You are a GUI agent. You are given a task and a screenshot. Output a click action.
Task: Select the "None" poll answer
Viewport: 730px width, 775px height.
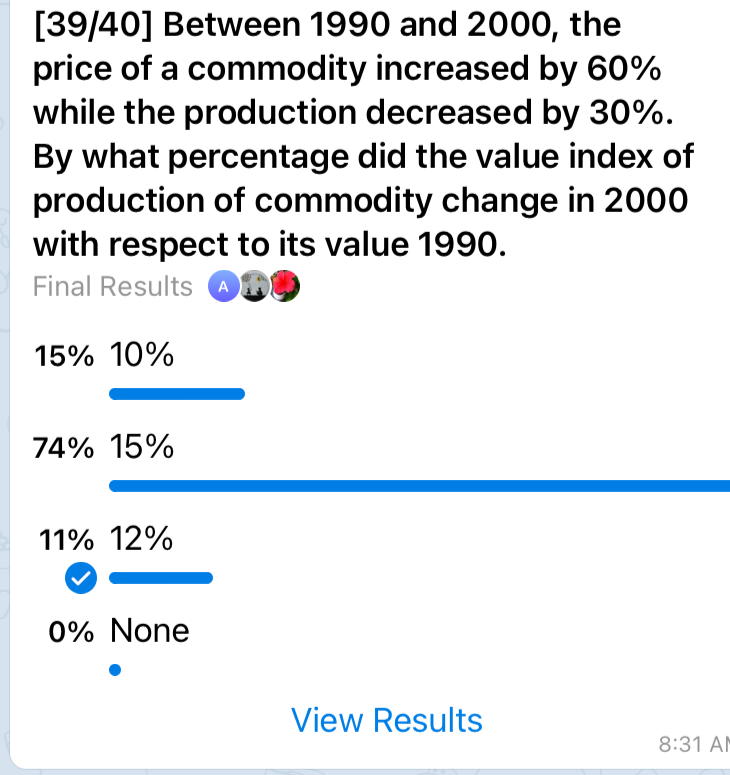point(149,631)
